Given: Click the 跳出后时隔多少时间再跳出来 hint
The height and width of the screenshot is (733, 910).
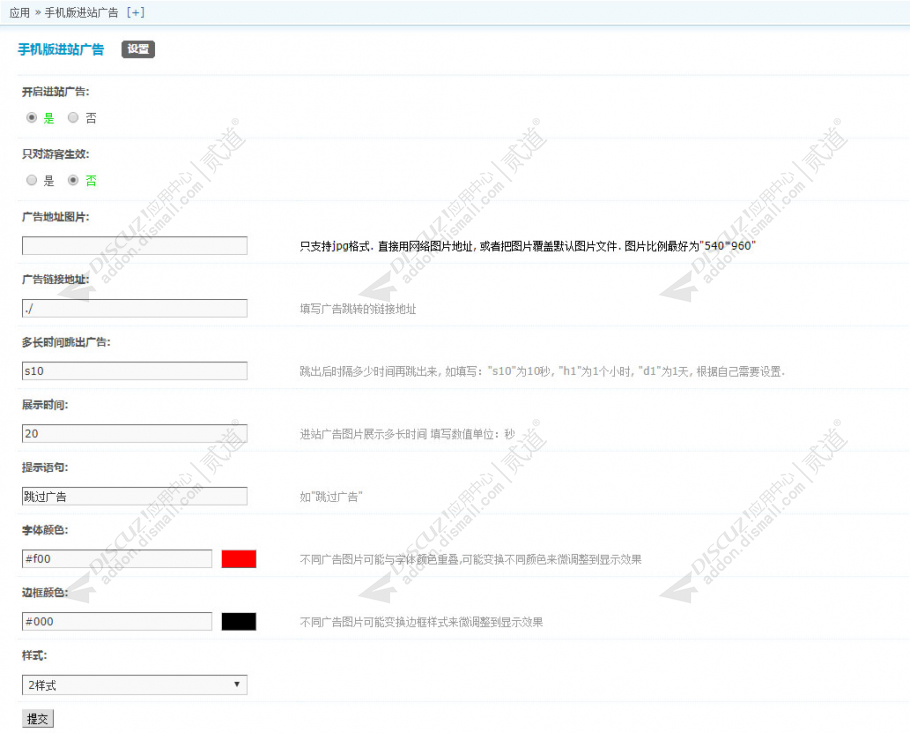Looking at the screenshot, I should 542,371.
